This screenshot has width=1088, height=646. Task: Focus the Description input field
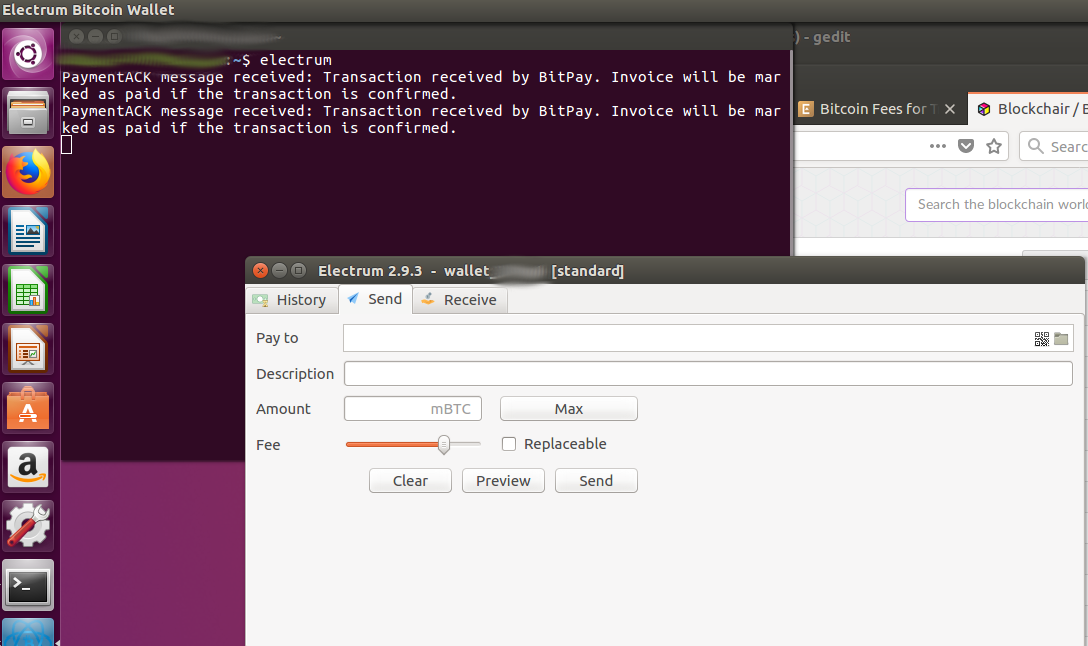click(x=708, y=374)
